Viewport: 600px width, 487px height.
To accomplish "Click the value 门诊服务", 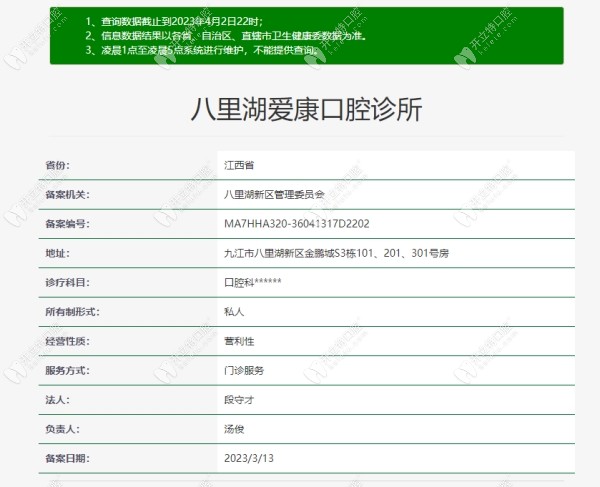I will point(244,370).
